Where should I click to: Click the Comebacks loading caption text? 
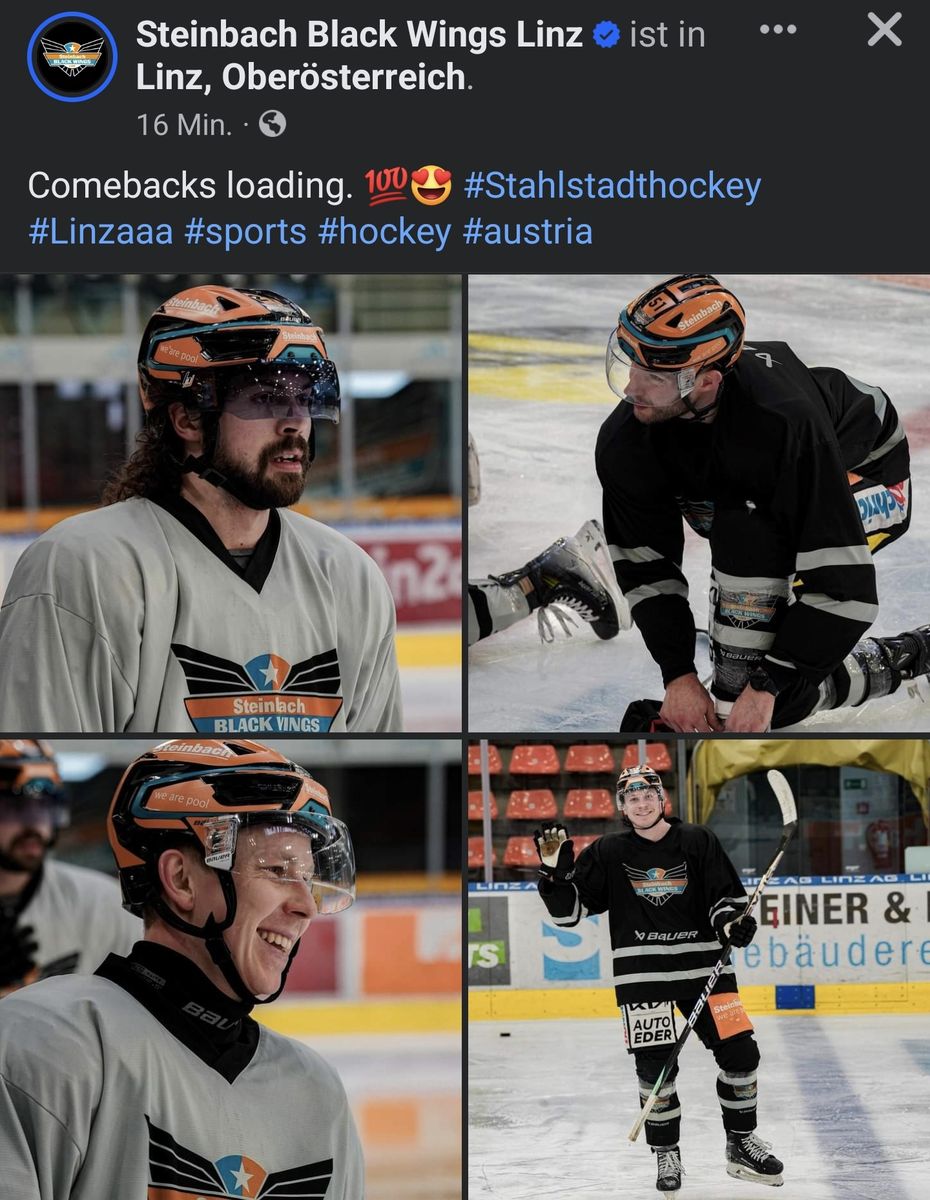(190, 186)
